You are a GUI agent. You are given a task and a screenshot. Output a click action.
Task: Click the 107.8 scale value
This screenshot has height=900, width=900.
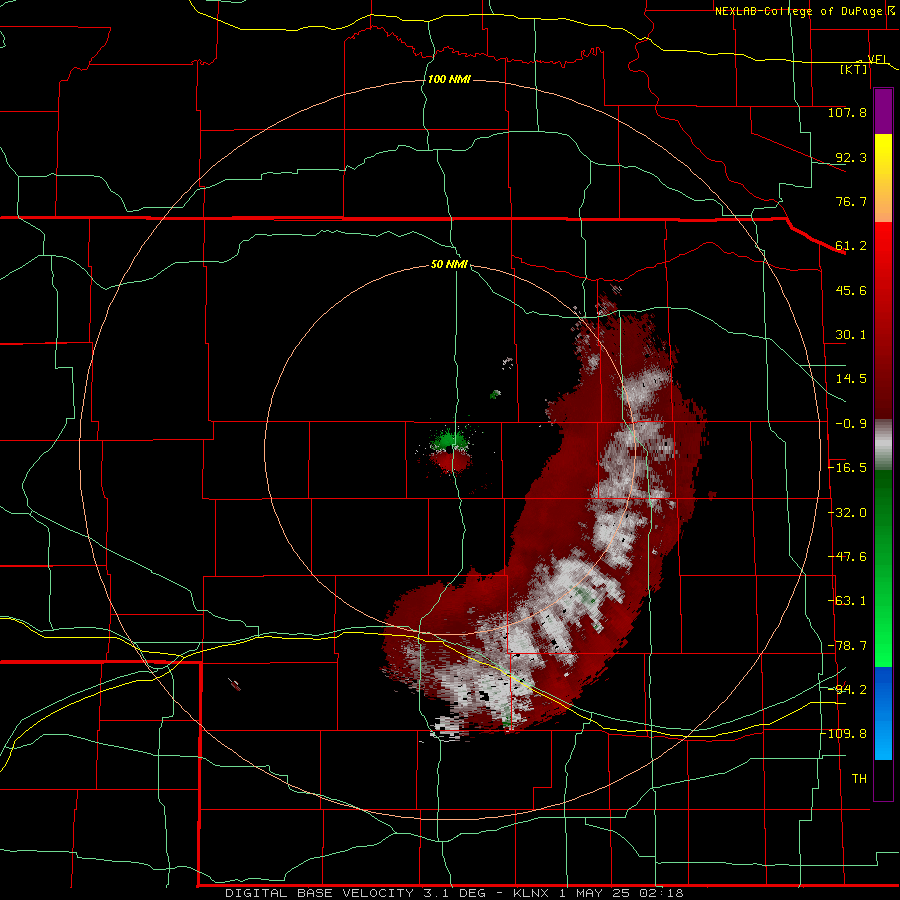pyautogui.click(x=847, y=112)
